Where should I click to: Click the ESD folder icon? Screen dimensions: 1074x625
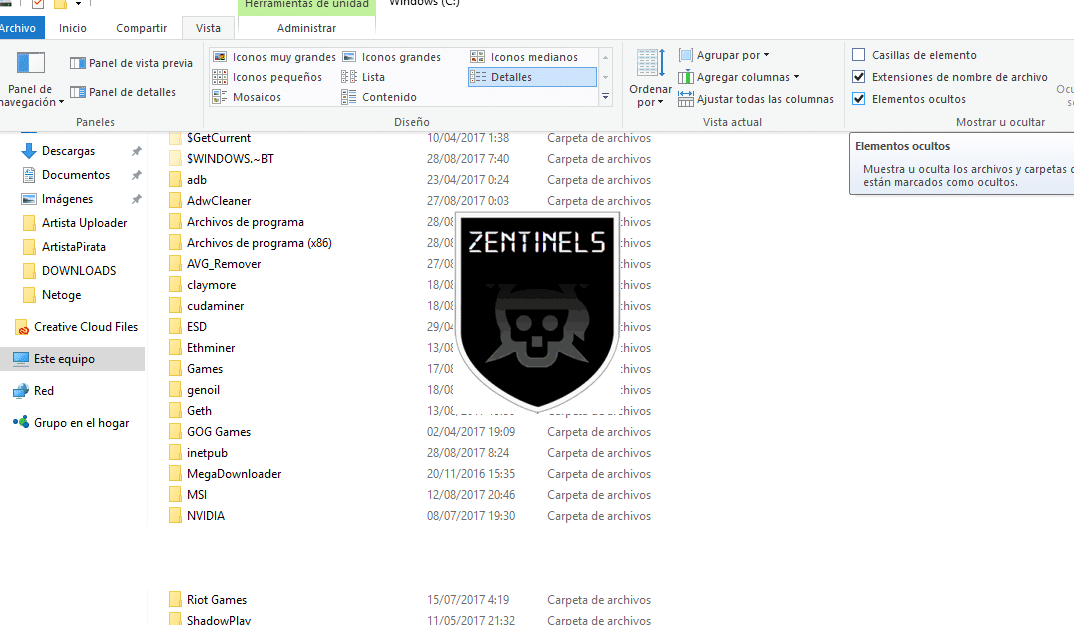(175, 327)
